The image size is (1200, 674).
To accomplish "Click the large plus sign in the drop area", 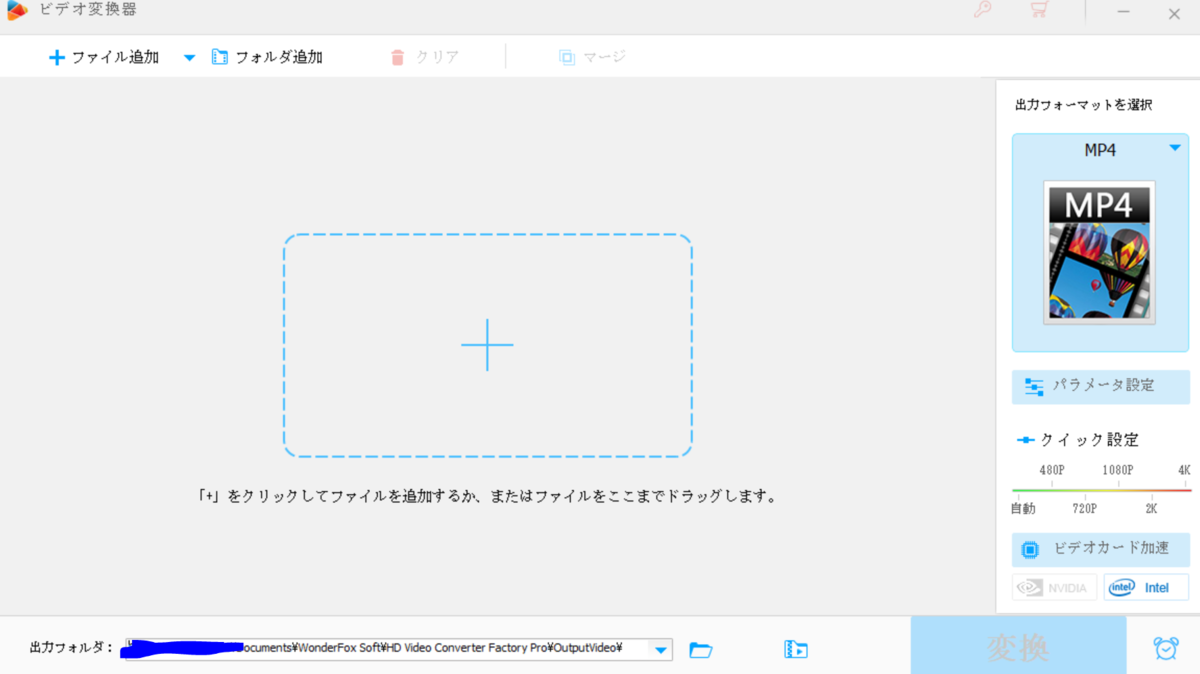I will pos(487,345).
